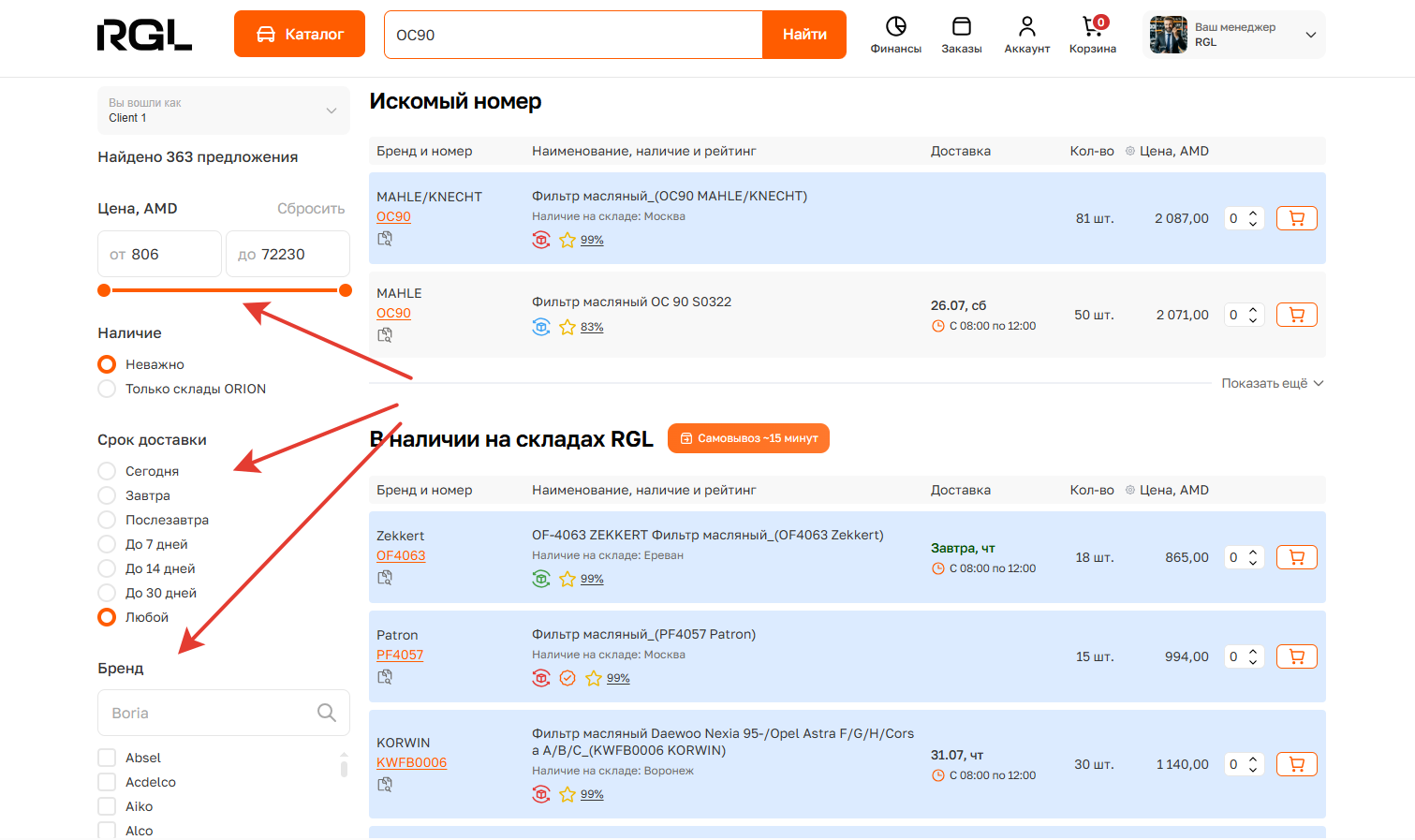The width and height of the screenshot is (1415, 840).
Task: Open 83% rating link in MAHLE row
Action: click(x=592, y=327)
